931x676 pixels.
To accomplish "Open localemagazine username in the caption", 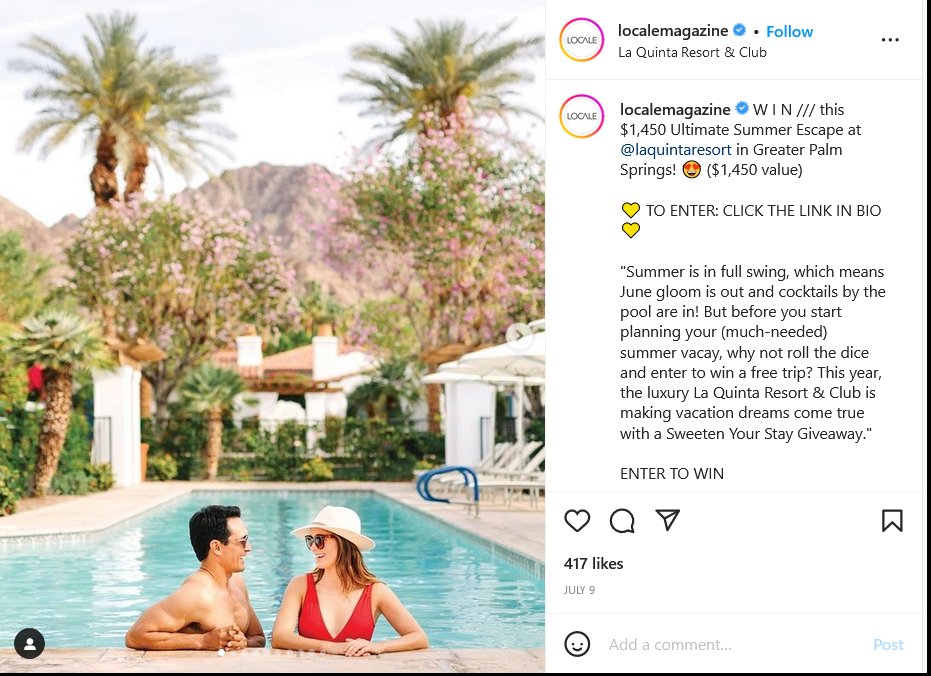I will tap(675, 109).
